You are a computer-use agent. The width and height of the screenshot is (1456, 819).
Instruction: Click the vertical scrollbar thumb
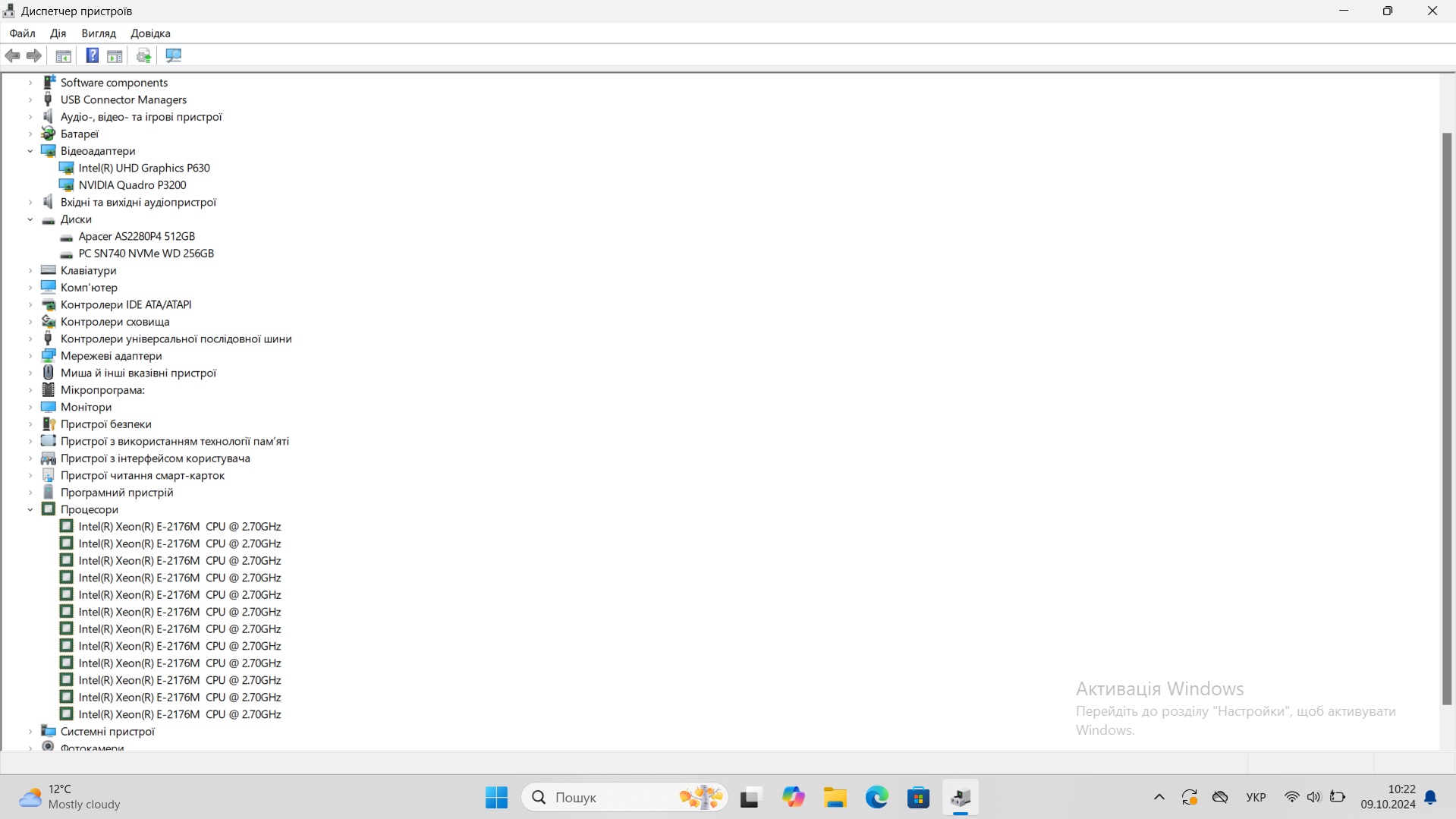[1447, 418]
